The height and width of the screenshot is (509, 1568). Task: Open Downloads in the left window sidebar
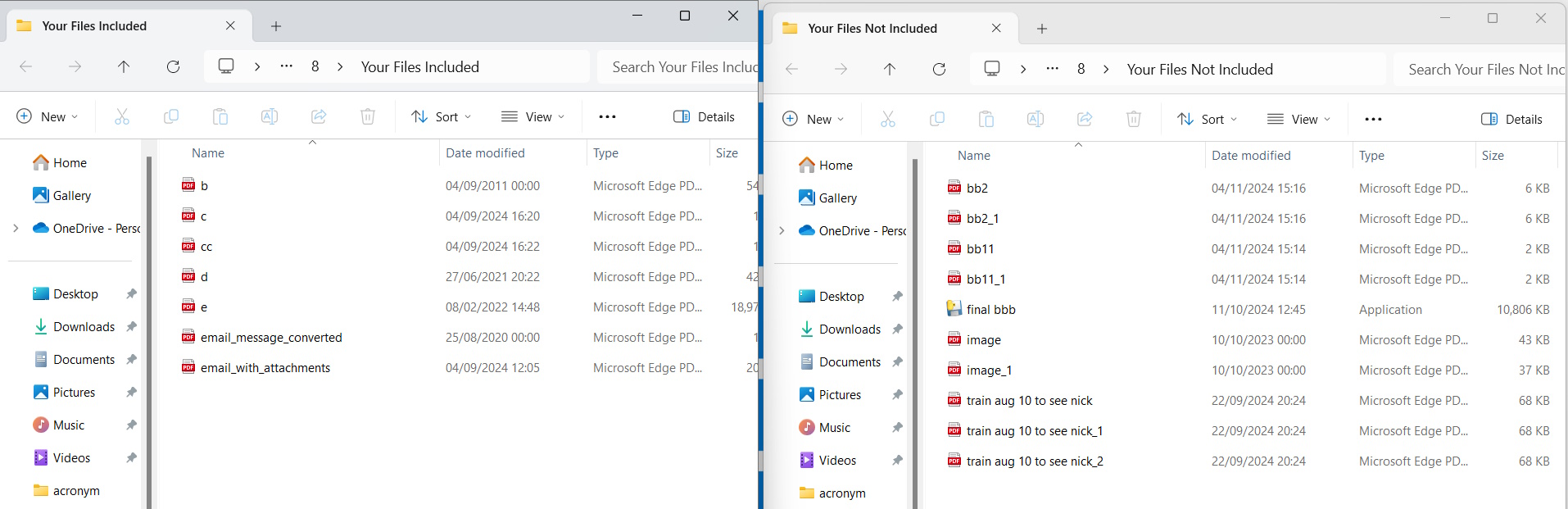click(x=84, y=327)
